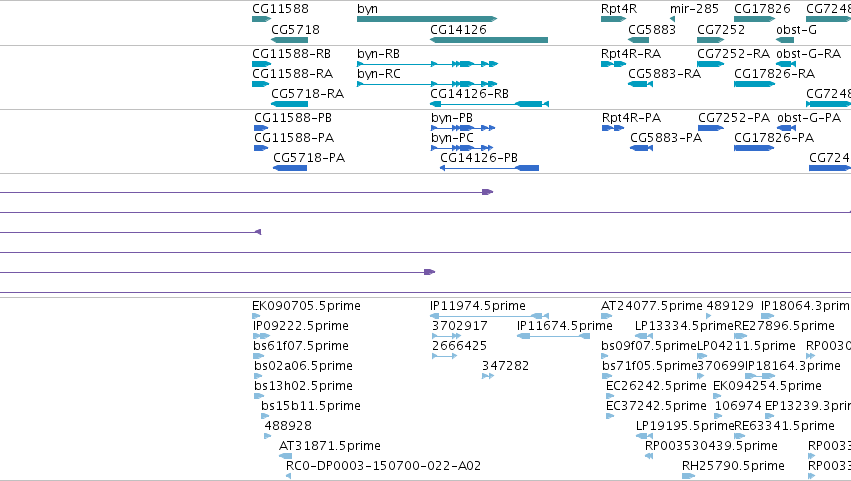Select transcript Rpt4R-RA

pos(631,54)
